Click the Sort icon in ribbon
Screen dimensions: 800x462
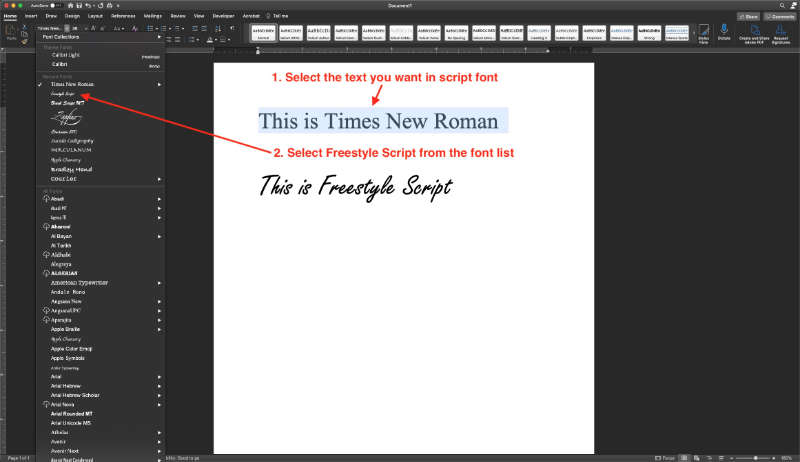click(218, 29)
